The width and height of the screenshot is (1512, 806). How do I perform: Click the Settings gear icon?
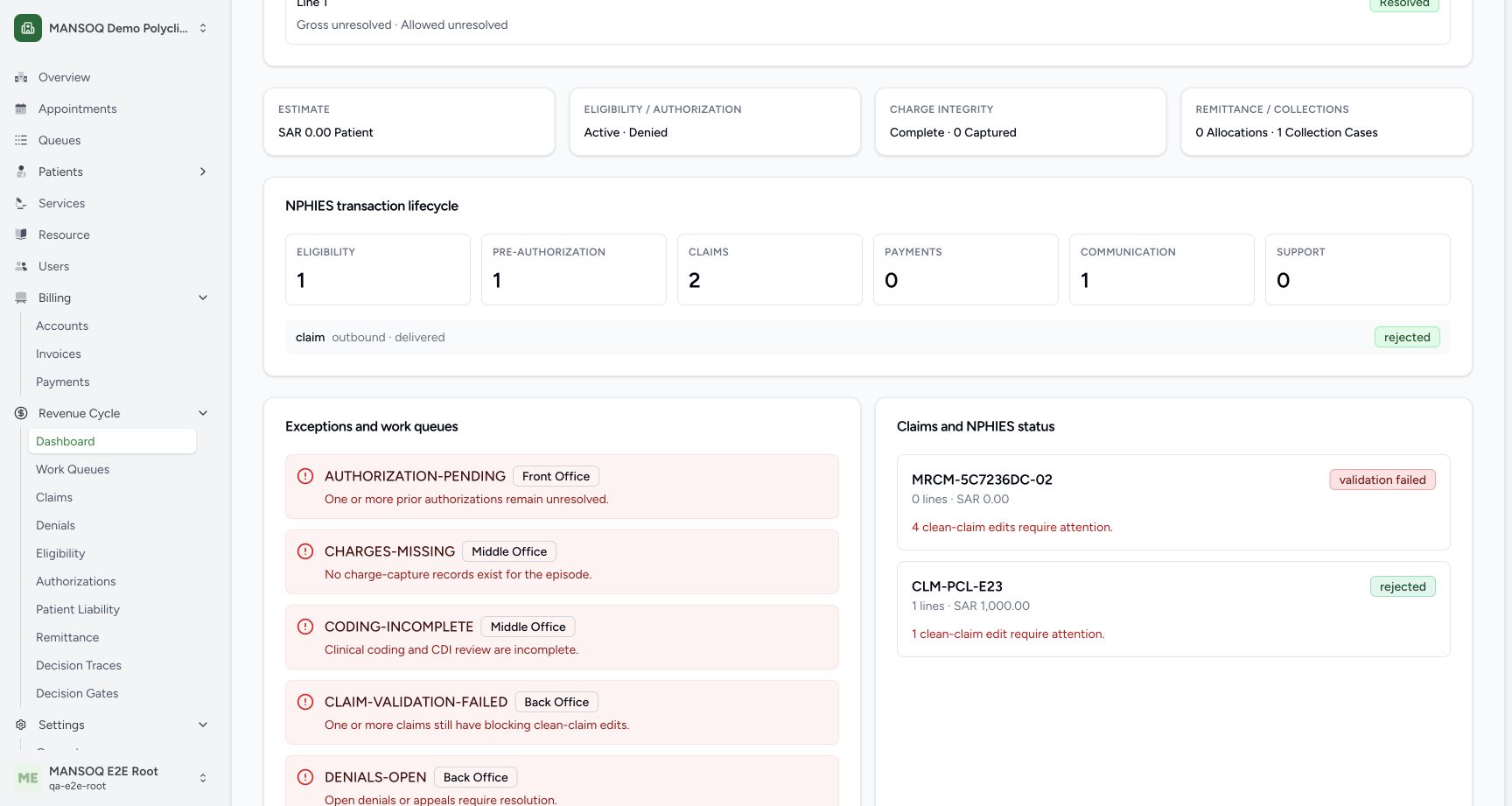(21, 725)
